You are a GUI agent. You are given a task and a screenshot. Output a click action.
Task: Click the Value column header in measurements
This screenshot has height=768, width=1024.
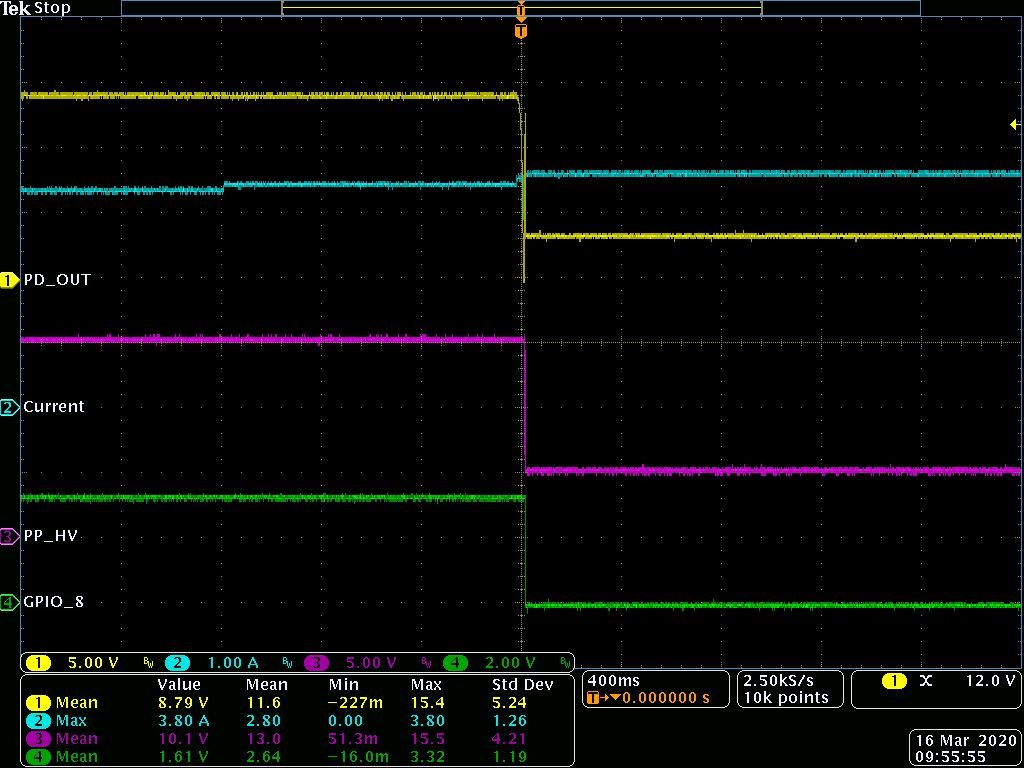coord(179,684)
